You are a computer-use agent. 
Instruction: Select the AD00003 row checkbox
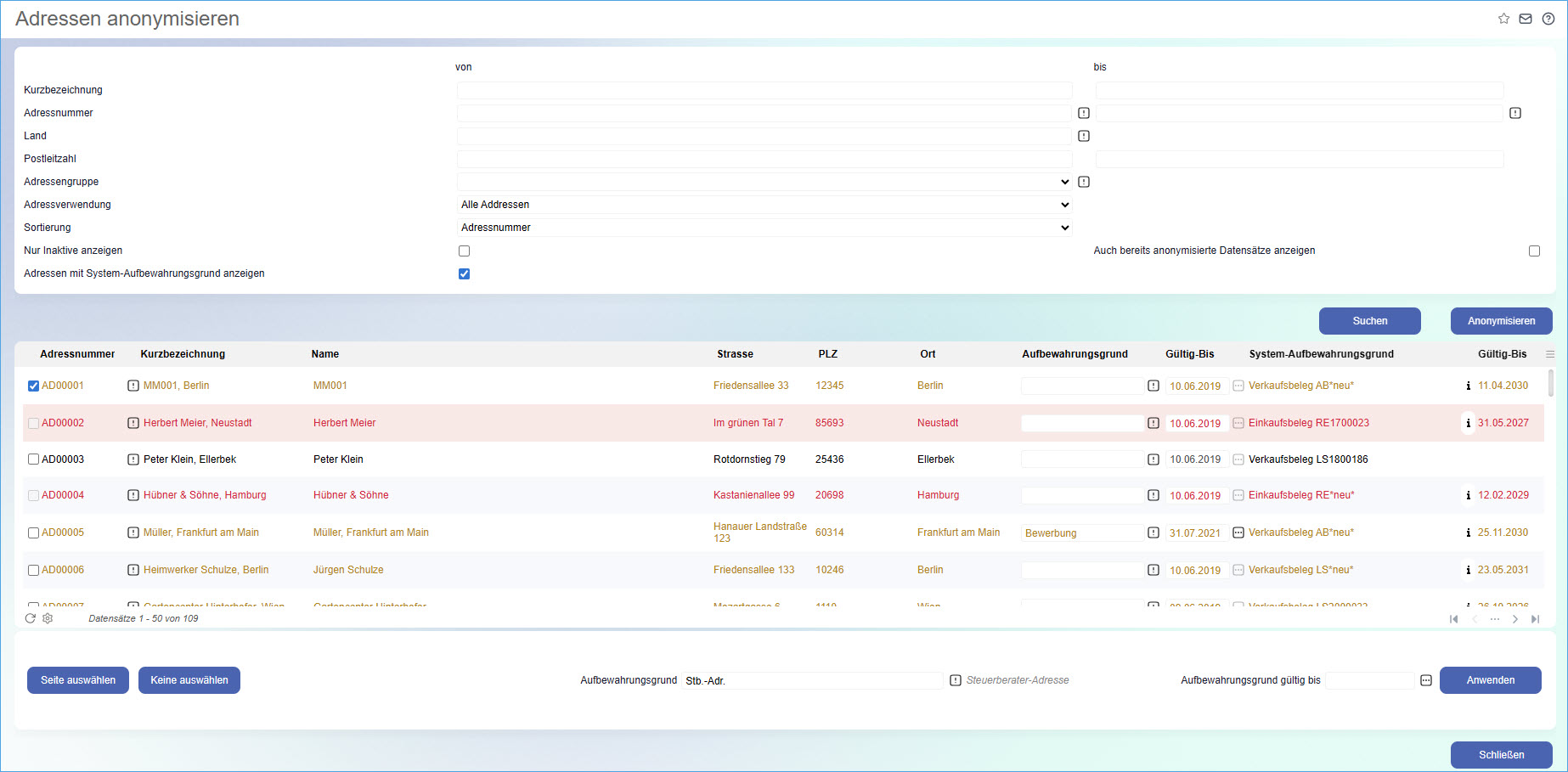pos(34,459)
